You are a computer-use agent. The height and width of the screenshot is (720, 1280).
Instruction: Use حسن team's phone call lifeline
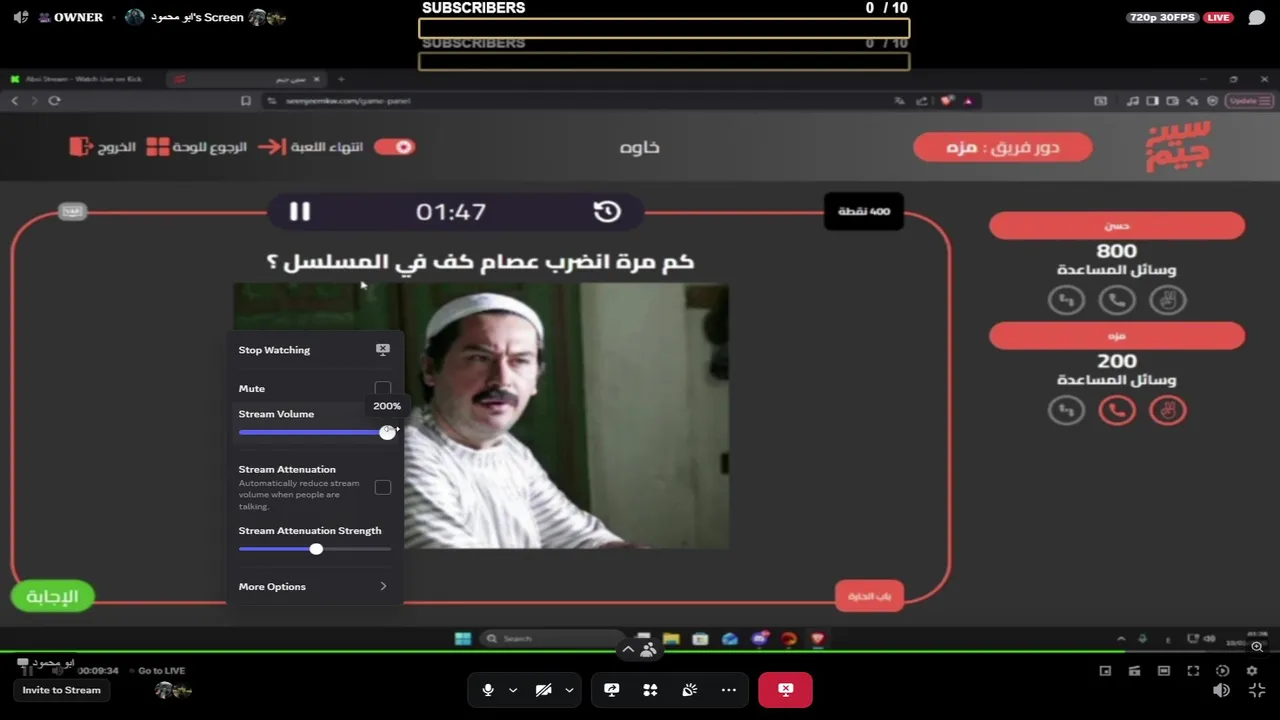pos(1117,300)
